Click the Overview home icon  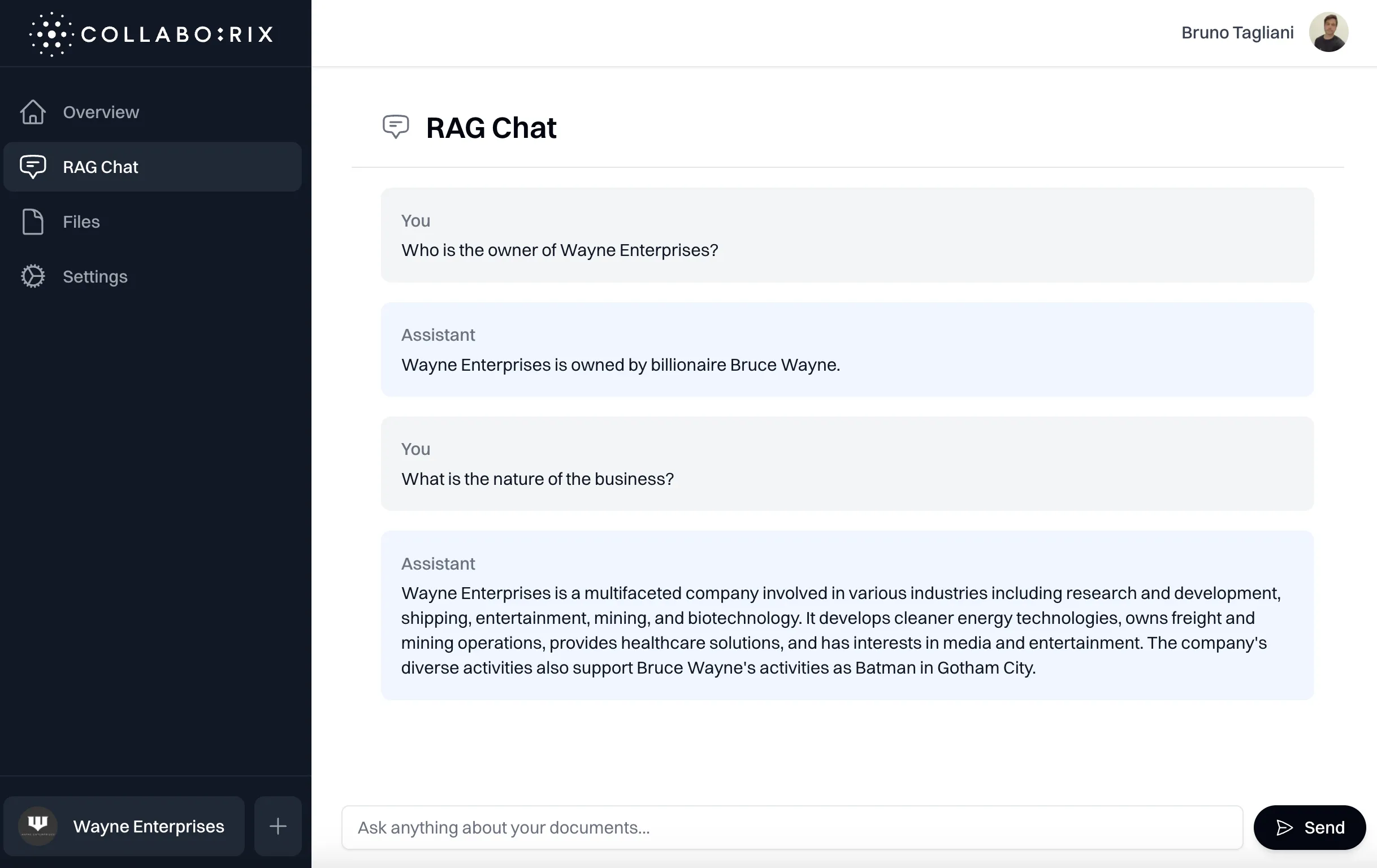coord(33,112)
